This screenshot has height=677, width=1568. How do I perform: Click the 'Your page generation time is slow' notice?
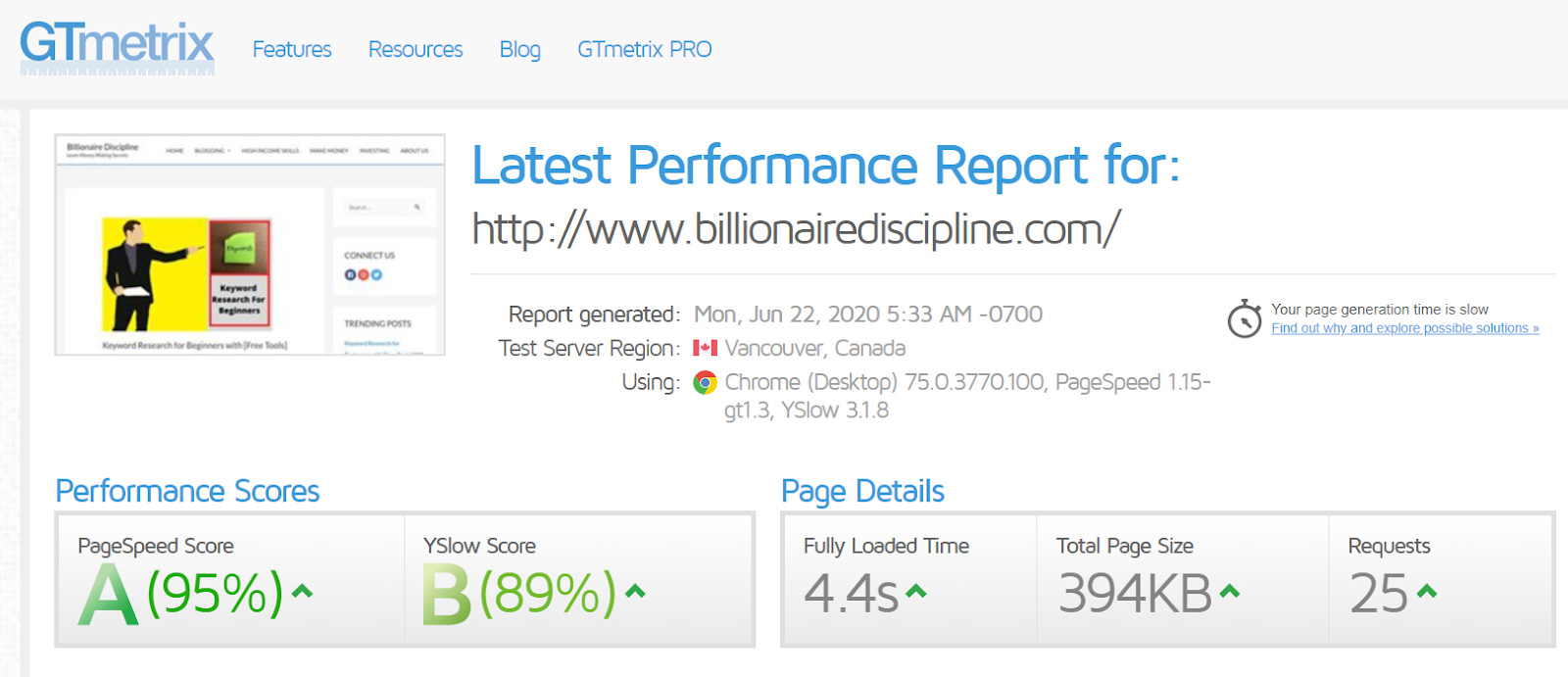[x=1380, y=310]
